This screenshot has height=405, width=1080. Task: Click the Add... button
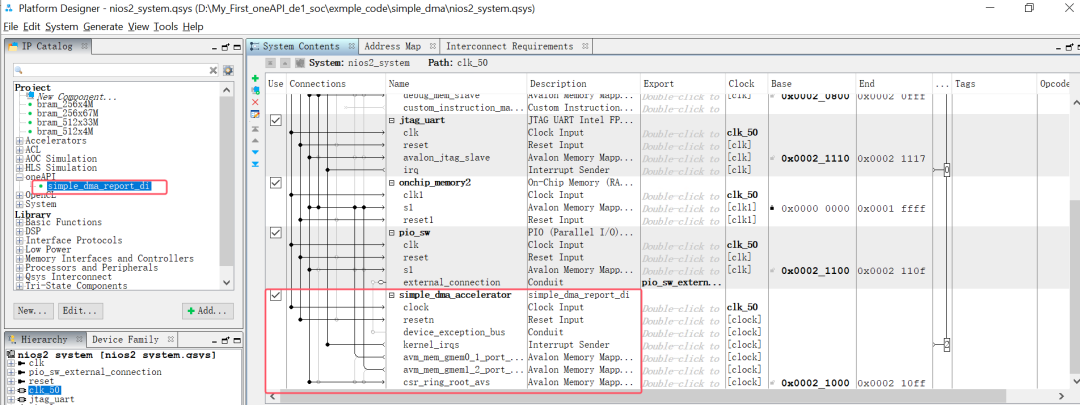207,311
